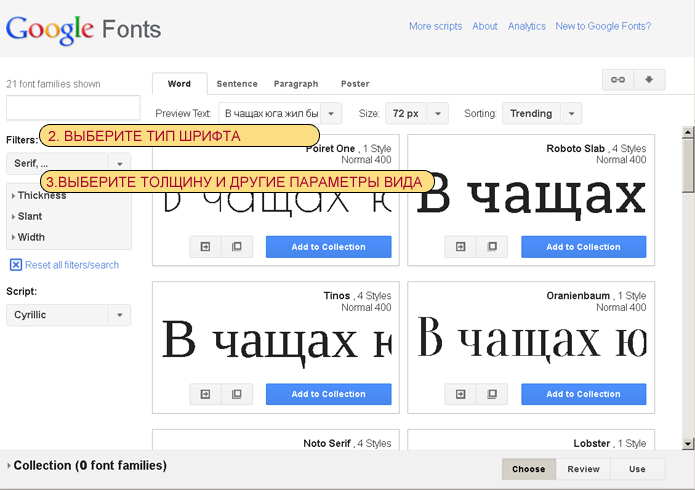Open Quick-use arrow icon on Tinos card
Screen dimensions: 695x490
pyautogui.click(x=205, y=394)
